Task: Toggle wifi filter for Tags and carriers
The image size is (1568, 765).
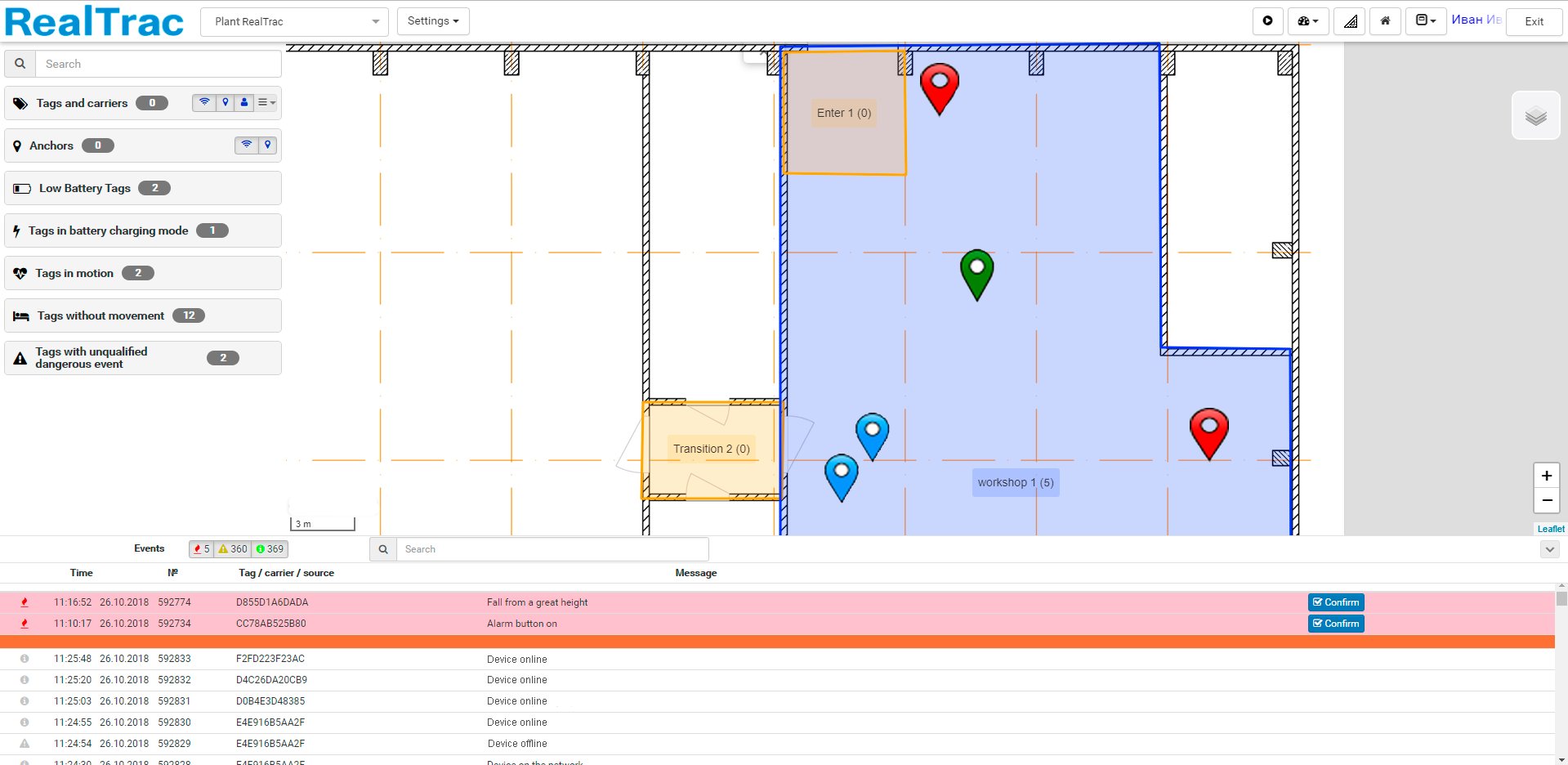Action: [204, 103]
